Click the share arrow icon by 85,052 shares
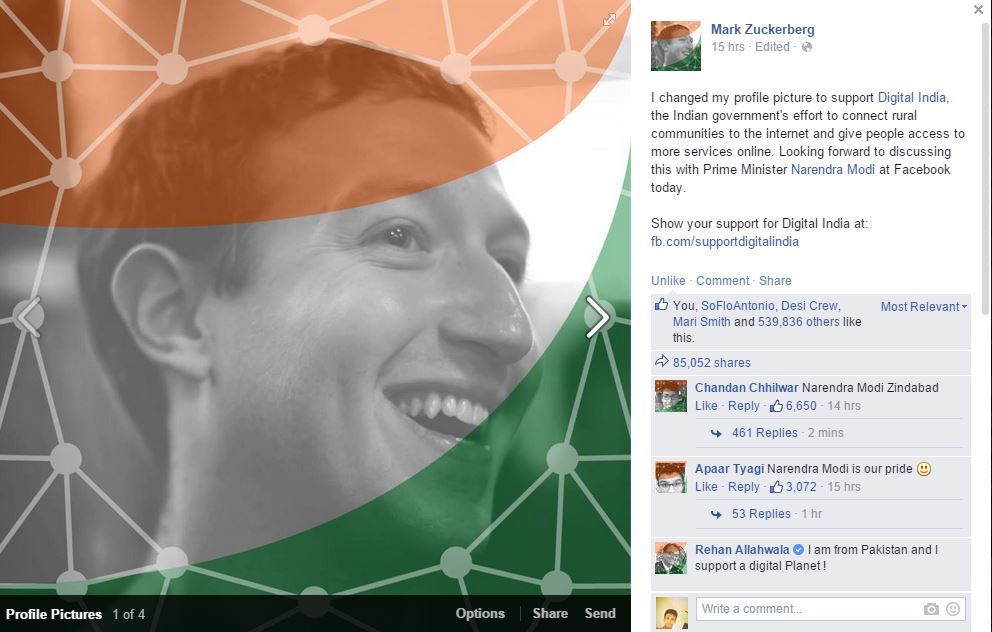 661,361
